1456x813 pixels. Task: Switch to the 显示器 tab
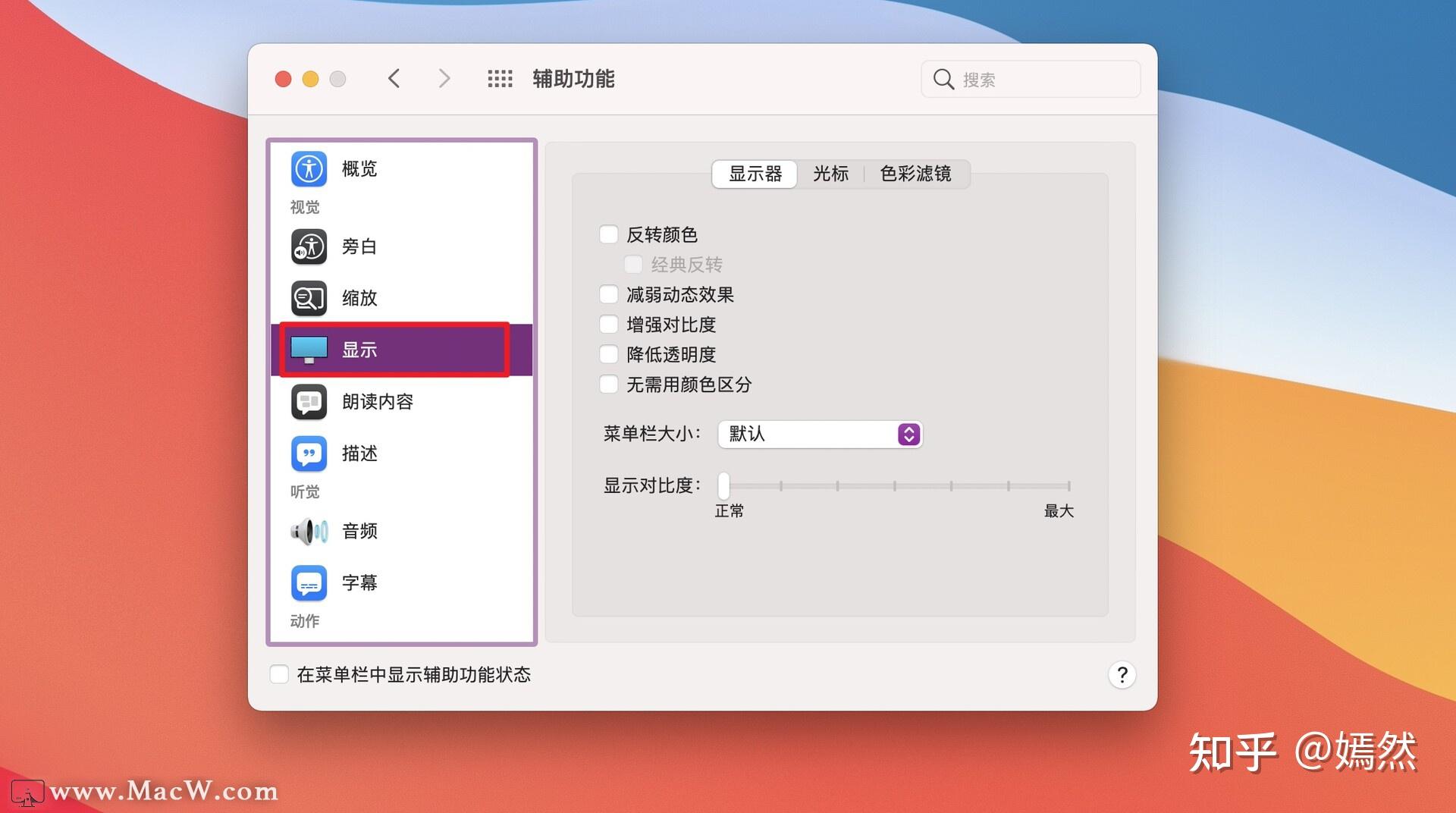pyautogui.click(x=755, y=174)
